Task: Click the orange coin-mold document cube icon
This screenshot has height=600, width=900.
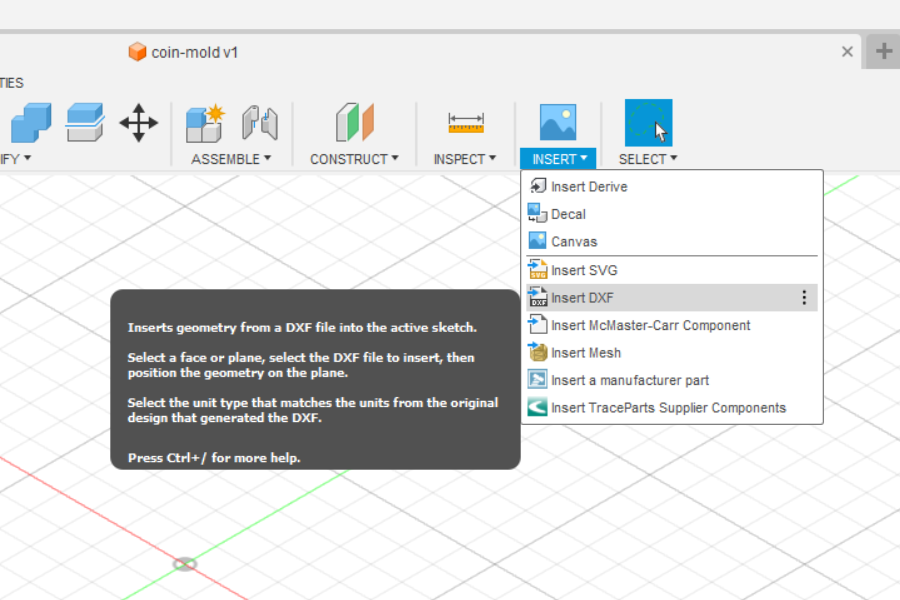Action: coord(137,52)
